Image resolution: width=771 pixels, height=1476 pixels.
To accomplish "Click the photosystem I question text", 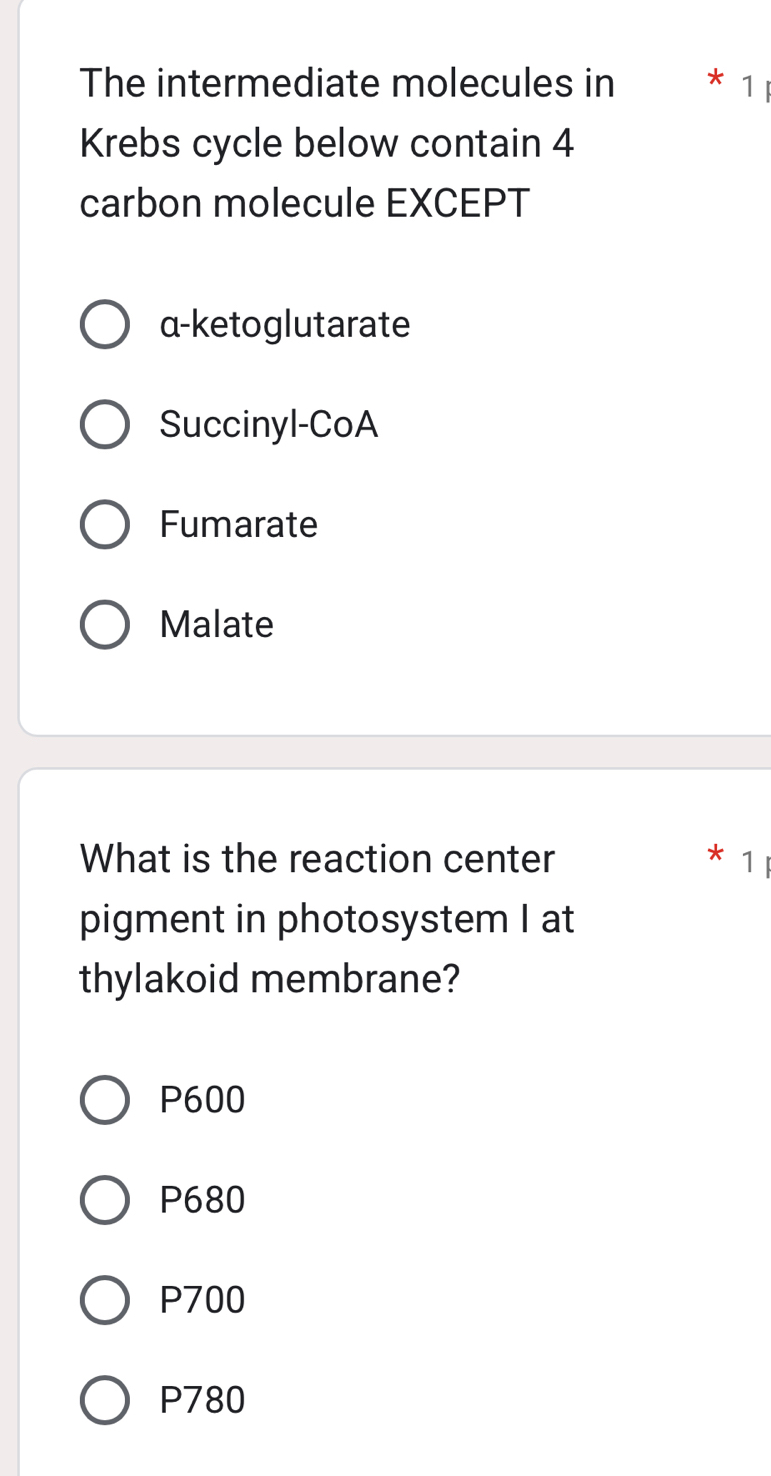I will point(326,918).
